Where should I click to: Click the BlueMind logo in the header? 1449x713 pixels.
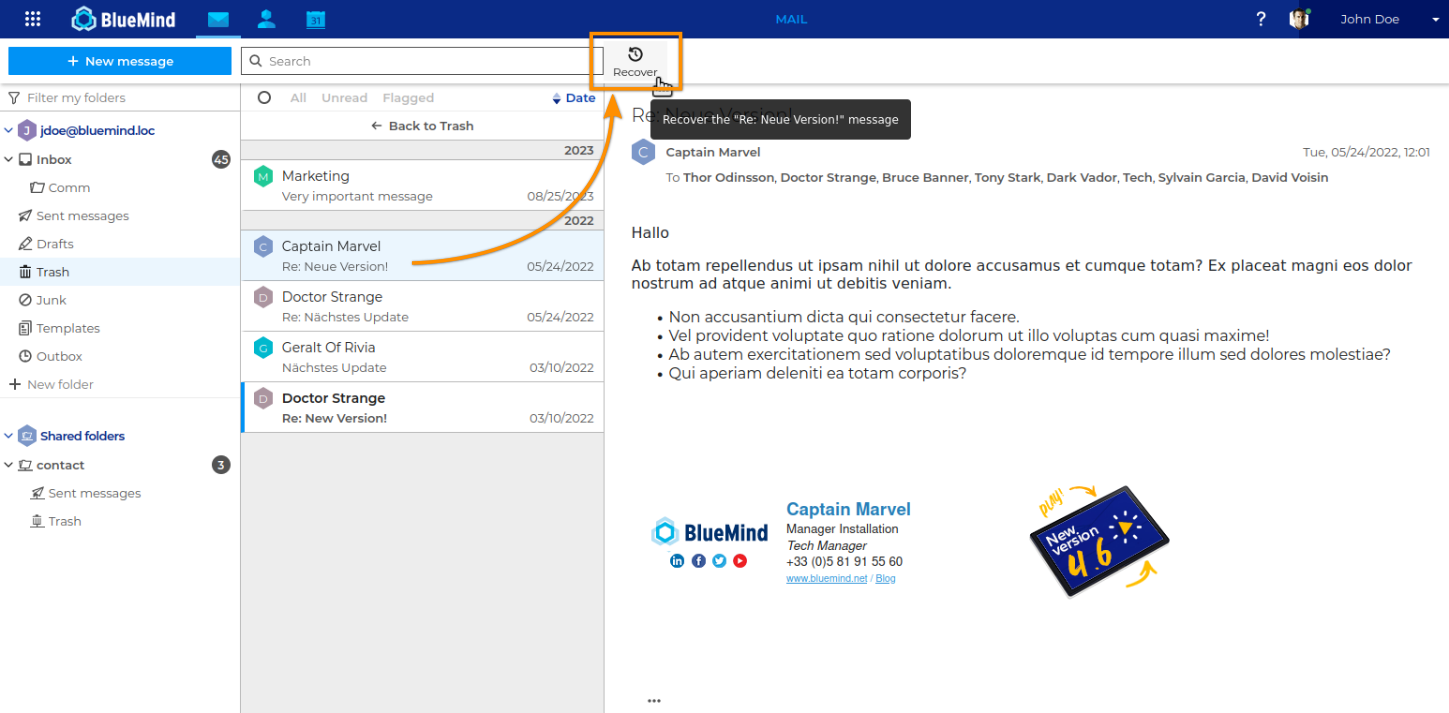click(123, 19)
